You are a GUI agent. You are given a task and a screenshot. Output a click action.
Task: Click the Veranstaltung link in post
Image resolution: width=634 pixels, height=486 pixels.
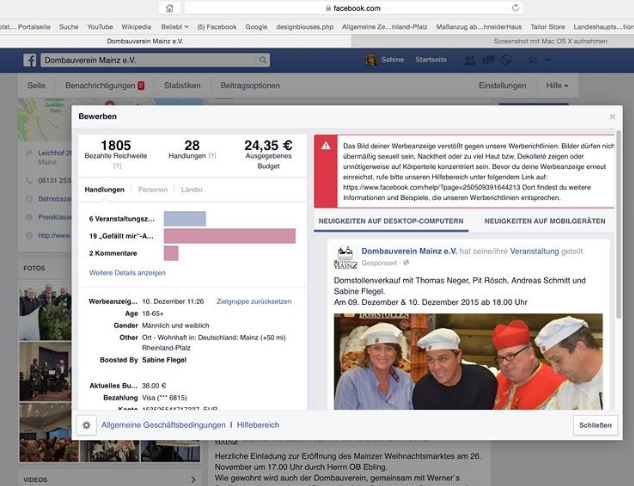click(534, 251)
